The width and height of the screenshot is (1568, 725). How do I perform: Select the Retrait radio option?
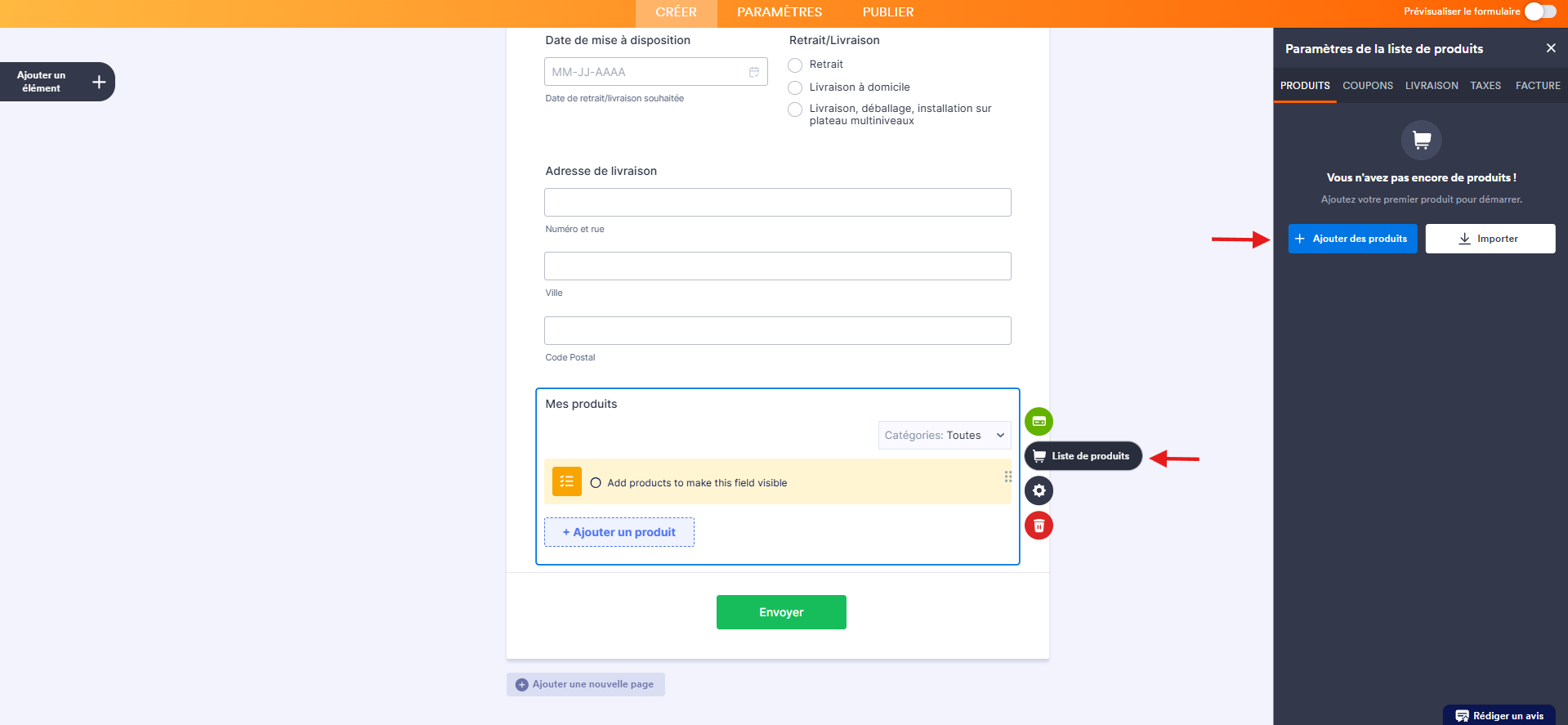coord(795,65)
